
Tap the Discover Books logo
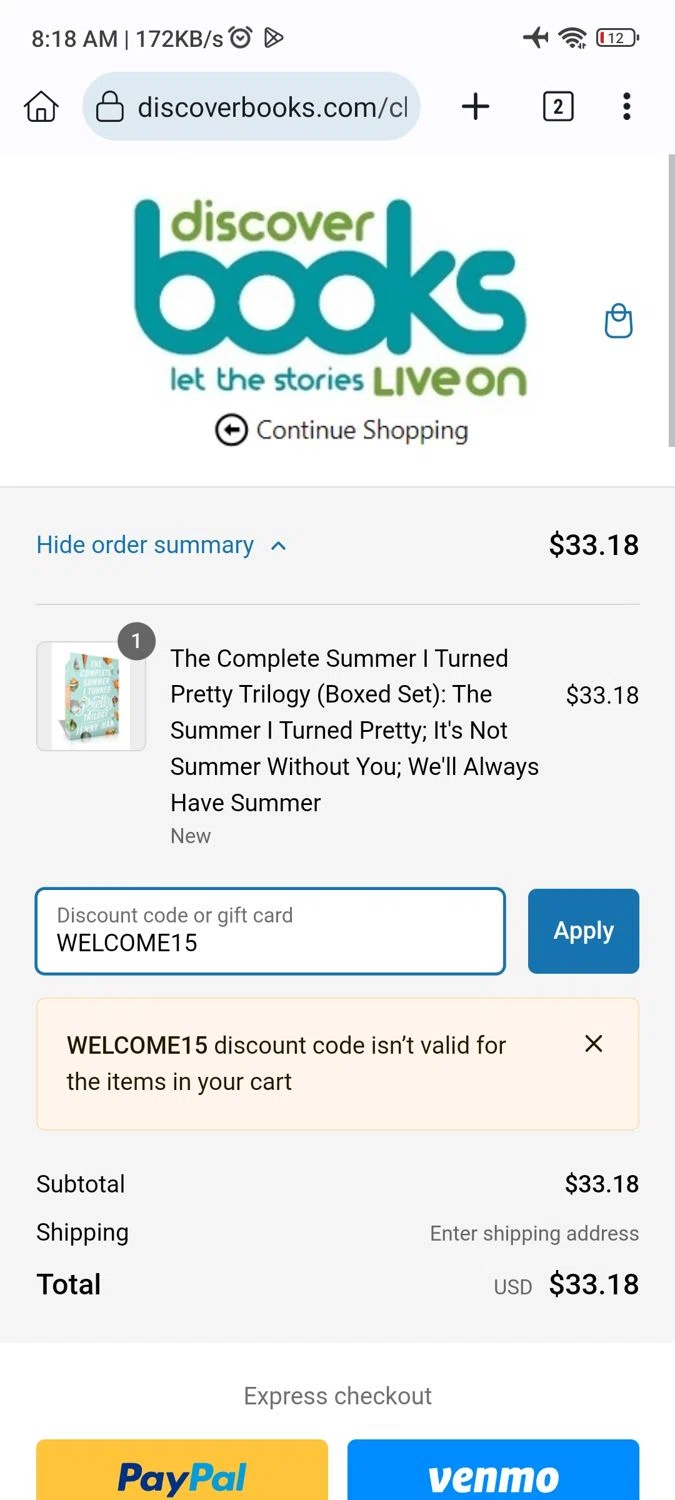331,296
